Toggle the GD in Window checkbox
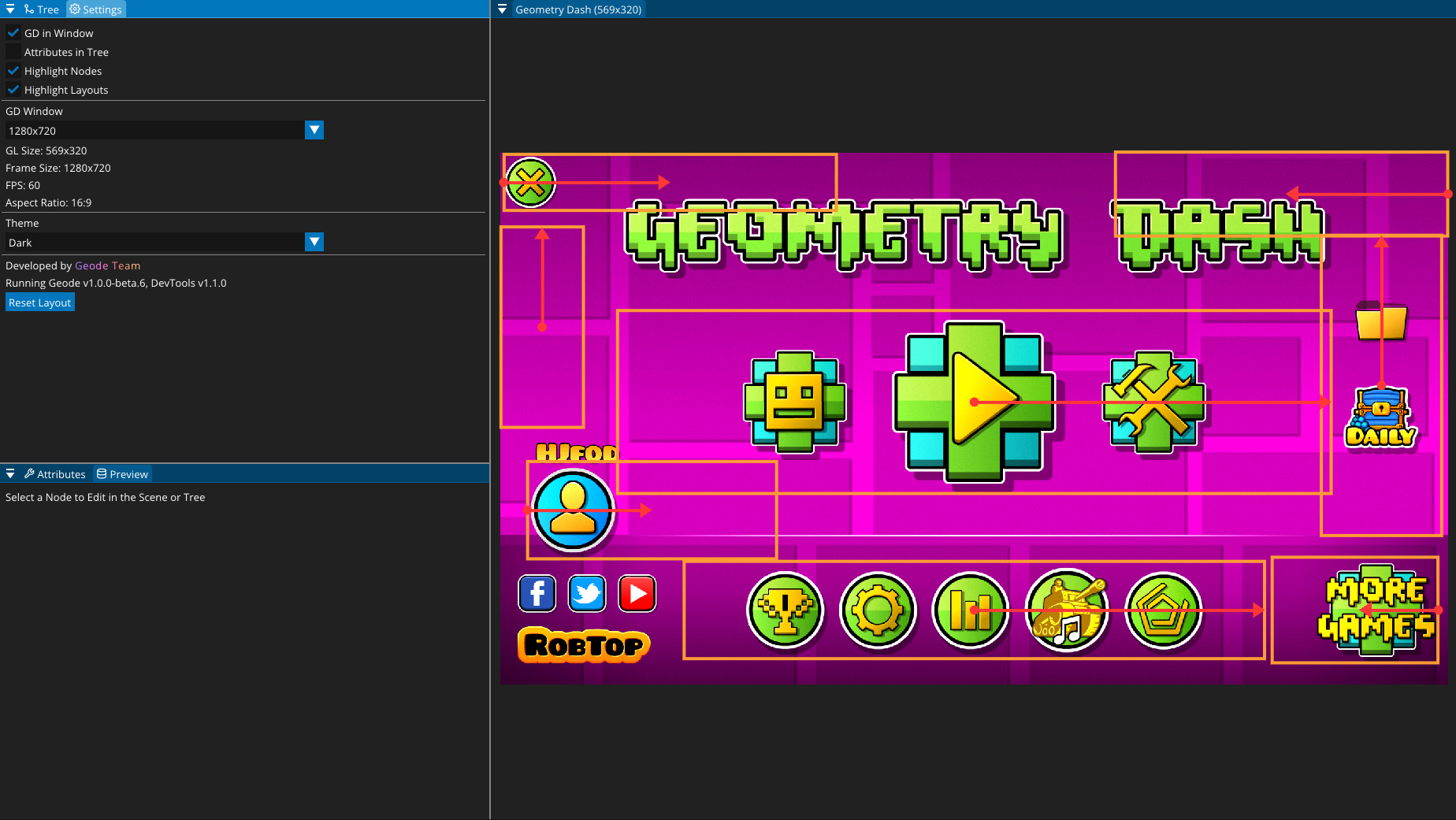 pyautogui.click(x=13, y=32)
